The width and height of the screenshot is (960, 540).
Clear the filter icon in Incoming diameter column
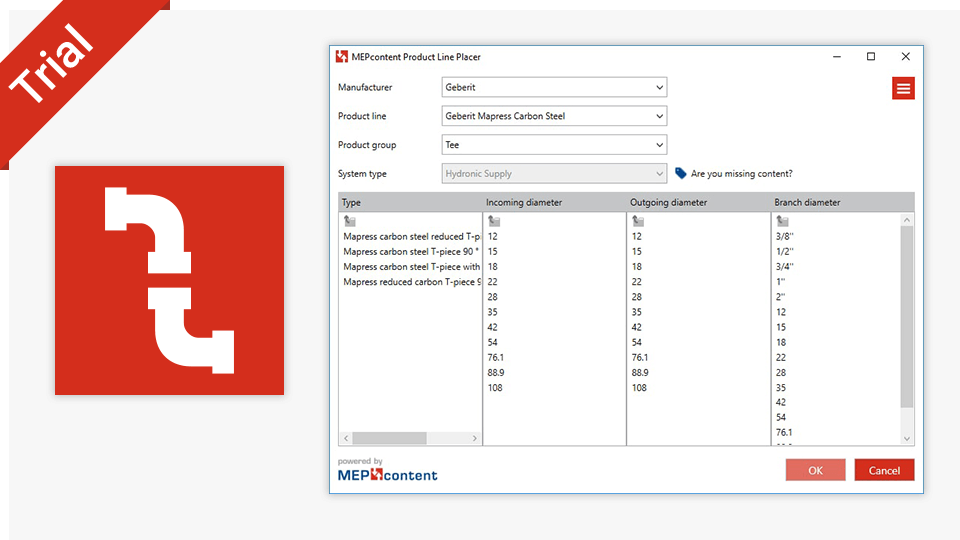click(x=494, y=220)
